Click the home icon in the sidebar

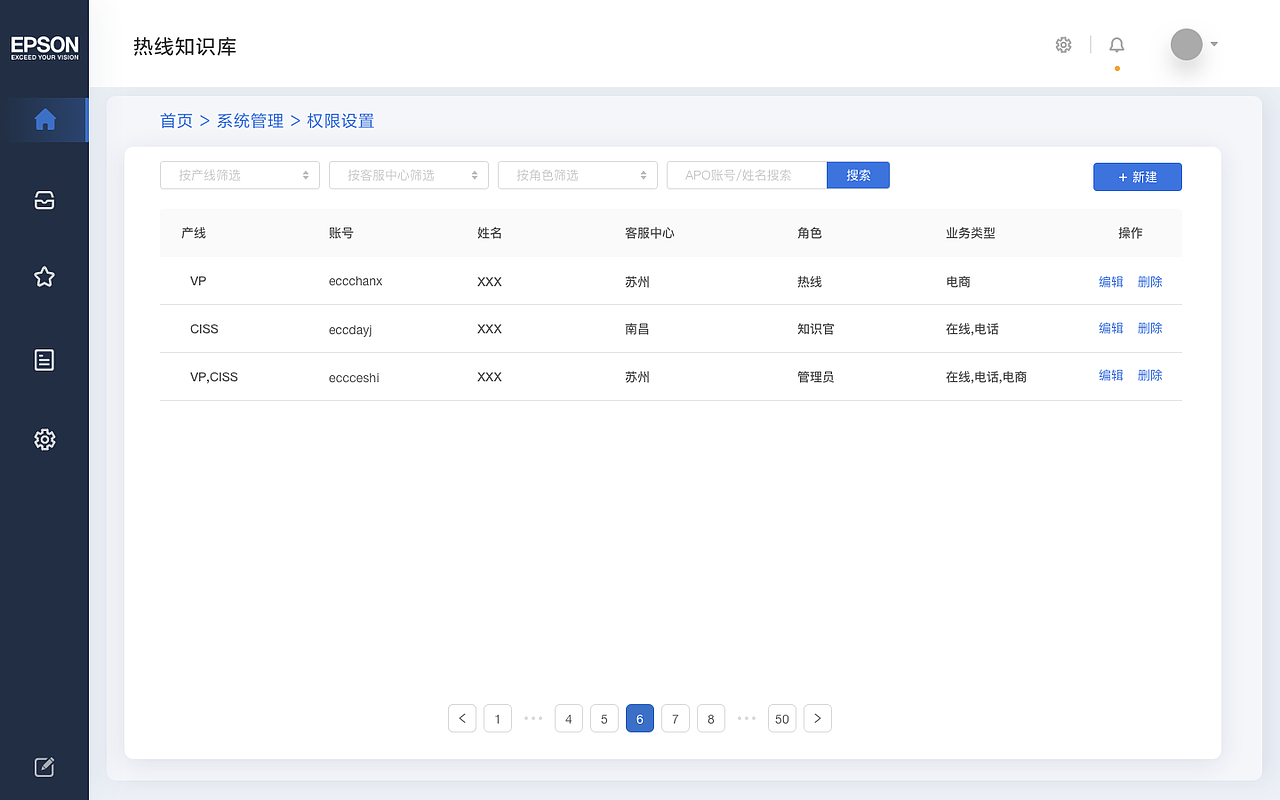click(x=44, y=119)
